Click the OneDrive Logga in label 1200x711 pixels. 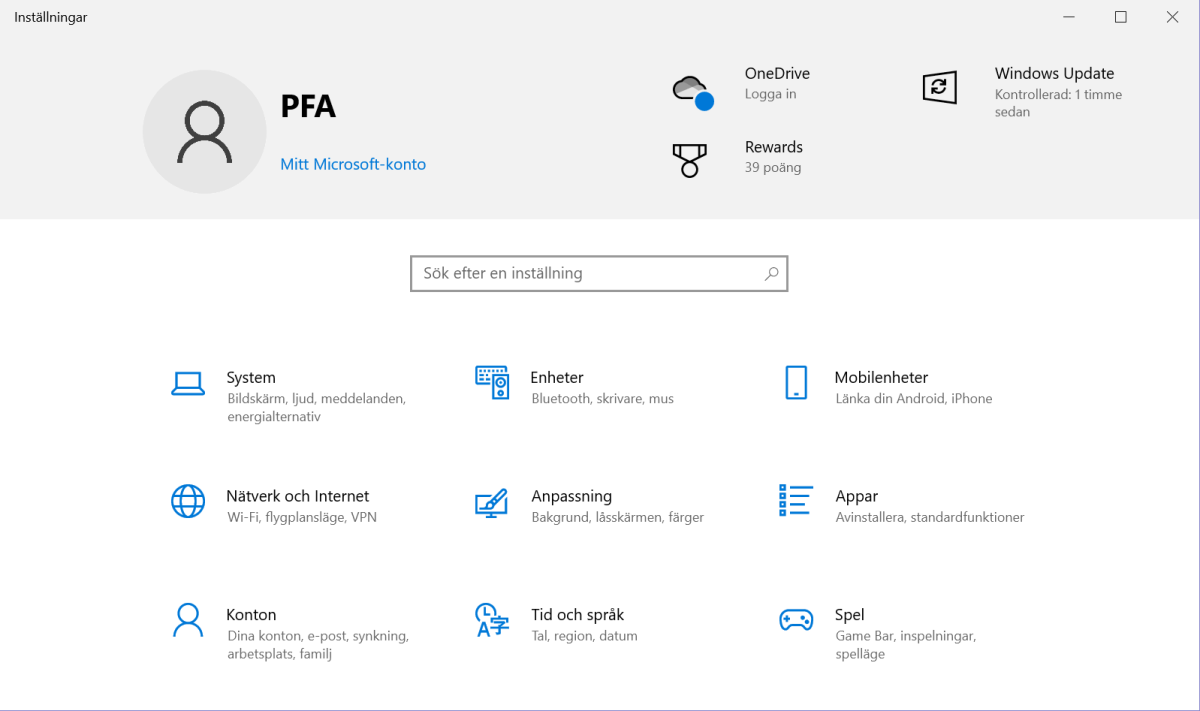[770, 94]
